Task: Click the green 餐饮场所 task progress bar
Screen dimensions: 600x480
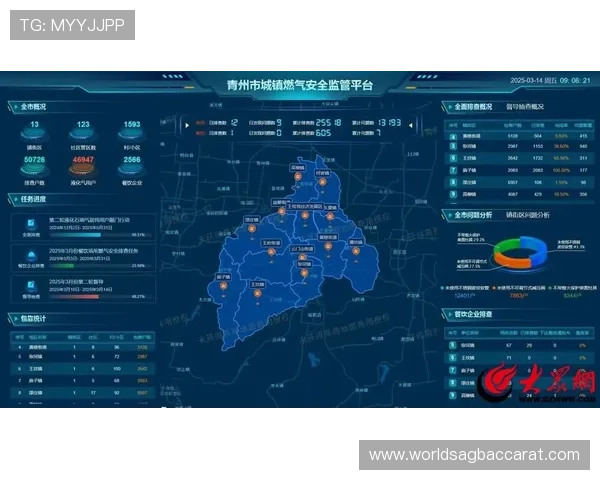Action: pyautogui.click(x=62, y=266)
